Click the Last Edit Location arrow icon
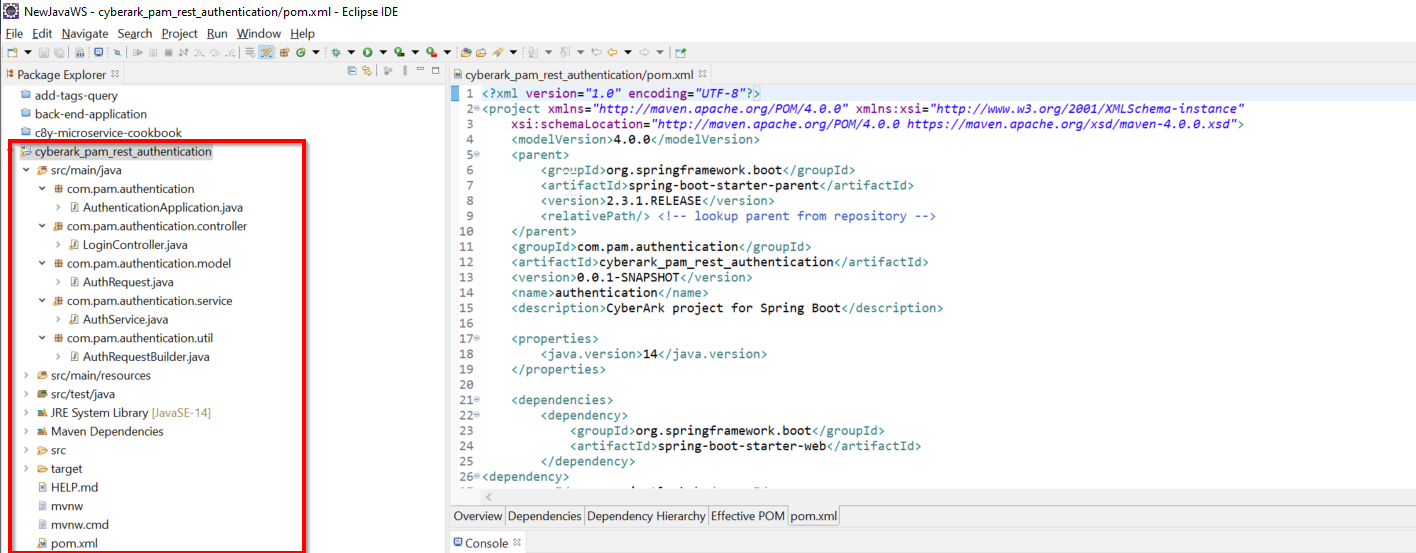Viewport: 1416px width, 553px height. point(596,52)
